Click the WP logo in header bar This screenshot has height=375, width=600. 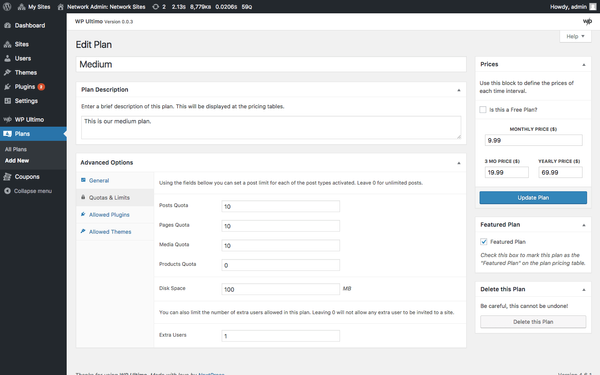pos(587,21)
